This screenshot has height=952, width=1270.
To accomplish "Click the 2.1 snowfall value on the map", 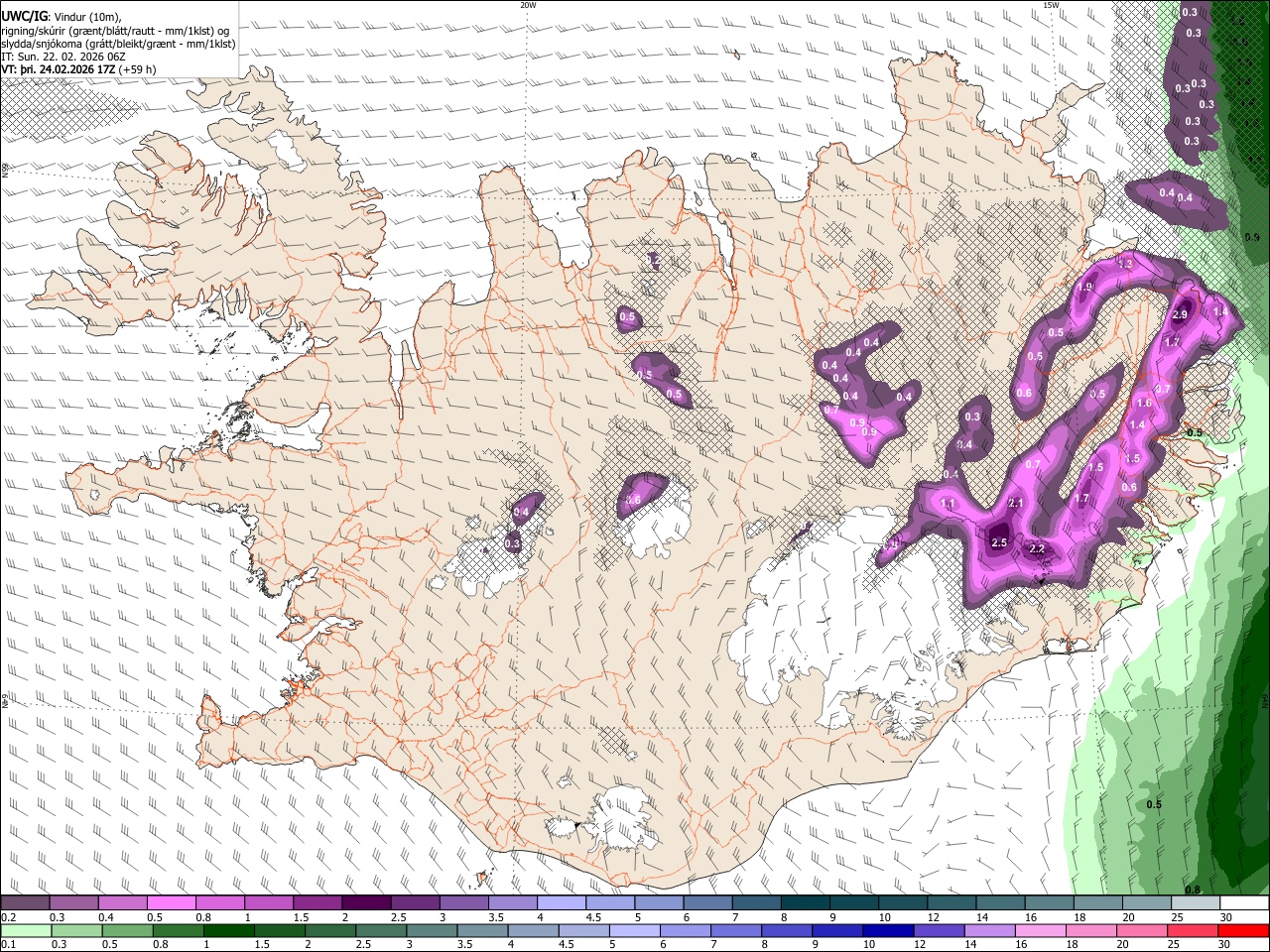I will 1016,504.
